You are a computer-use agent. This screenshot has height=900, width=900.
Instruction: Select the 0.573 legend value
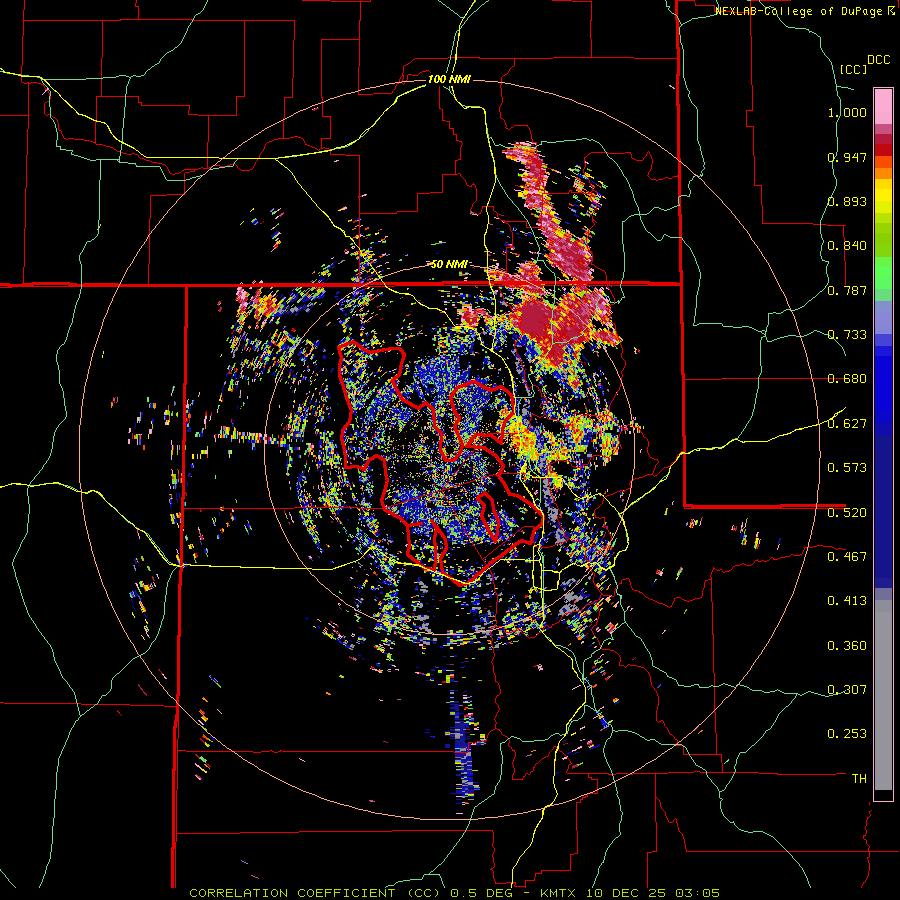coord(847,468)
